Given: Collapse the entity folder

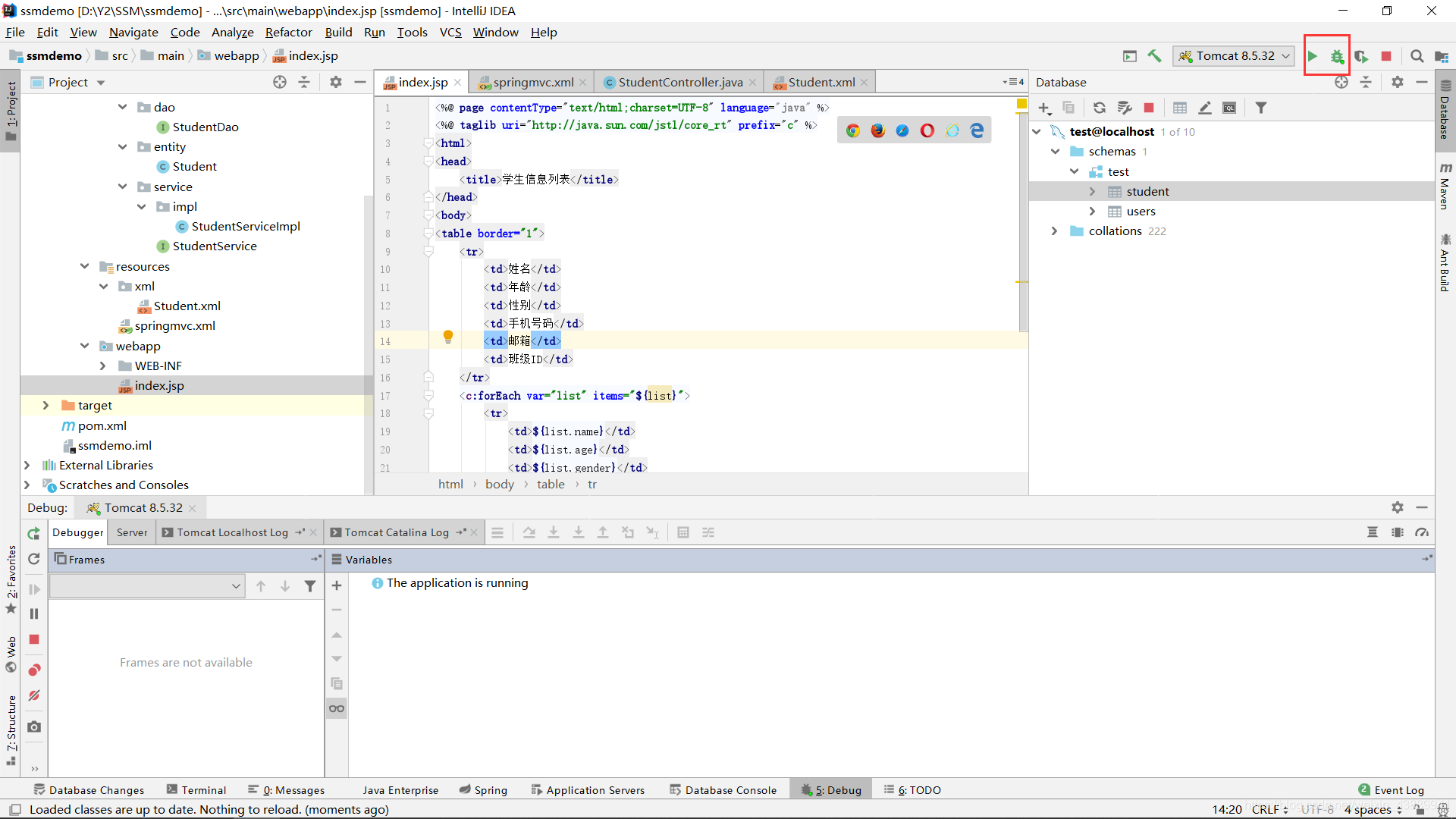Looking at the screenshot, I should 122,146.
